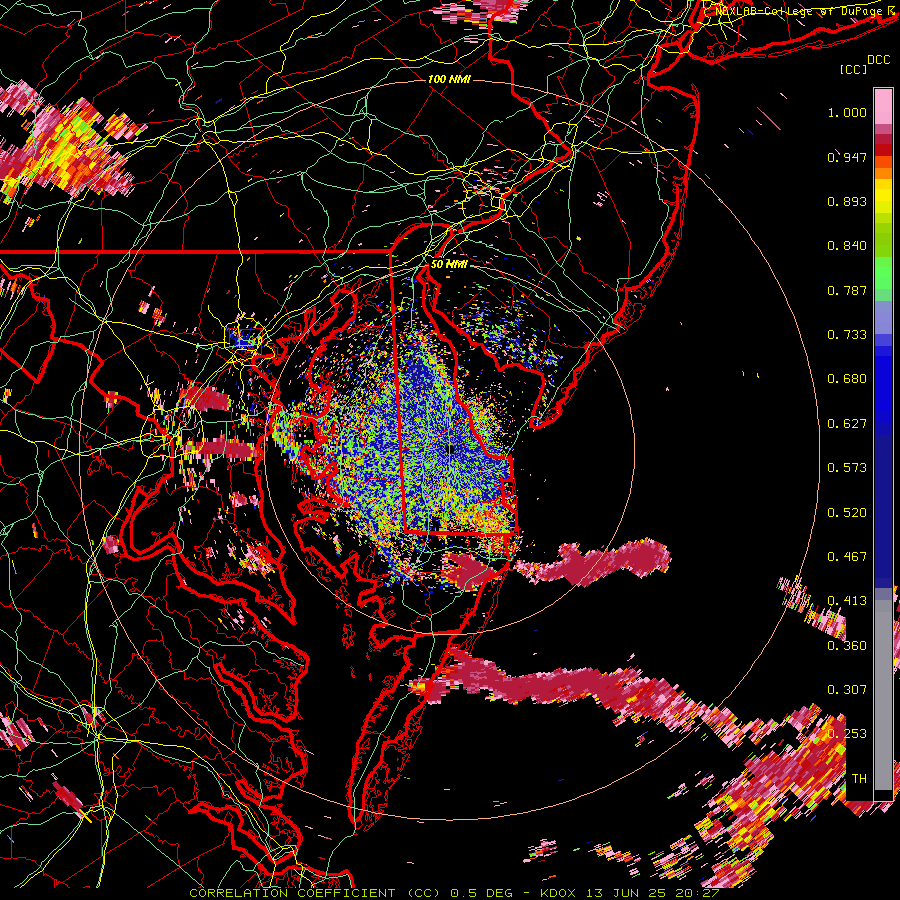Click the 0.253 color scale value

(847, 734)
